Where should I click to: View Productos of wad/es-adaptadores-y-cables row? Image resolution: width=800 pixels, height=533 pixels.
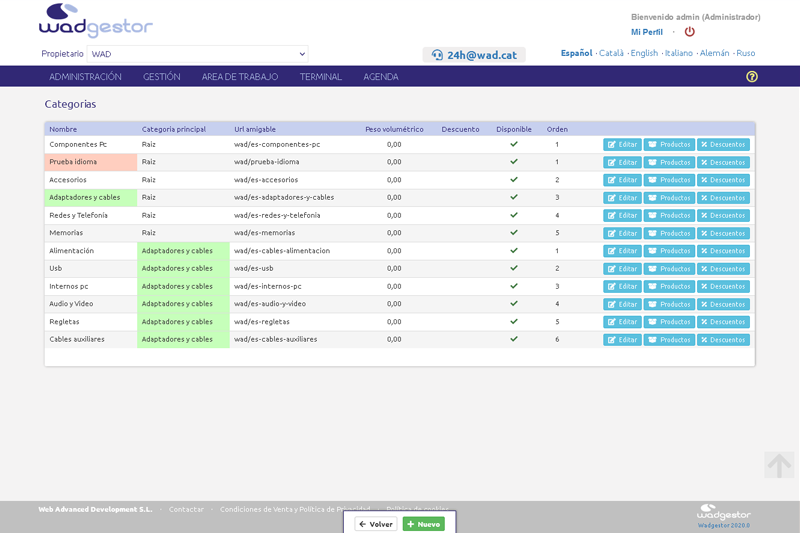click(x=669, y=198)
